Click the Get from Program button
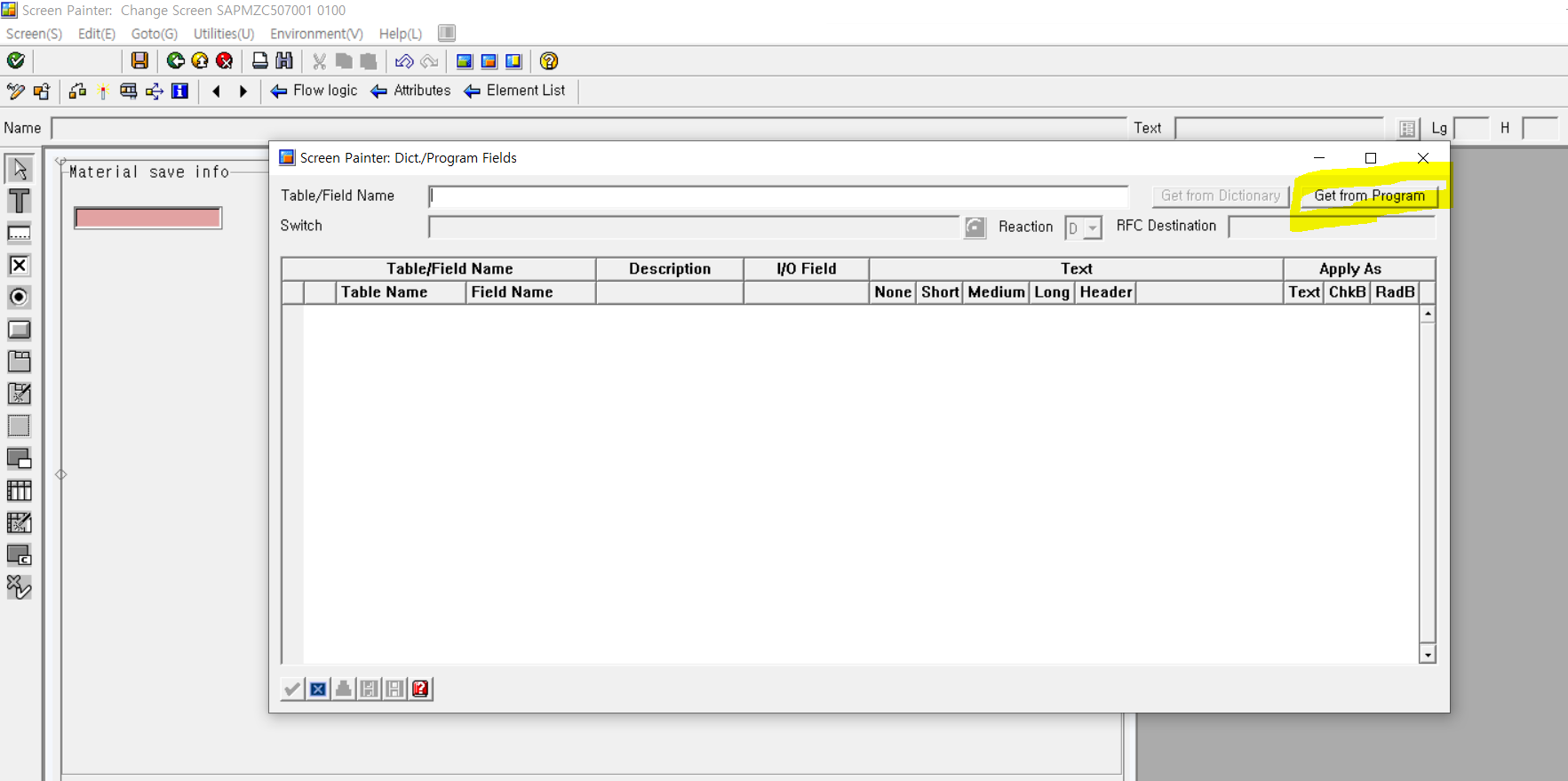Screen dimensions: 1568x781 click(x=1369, y=195)
